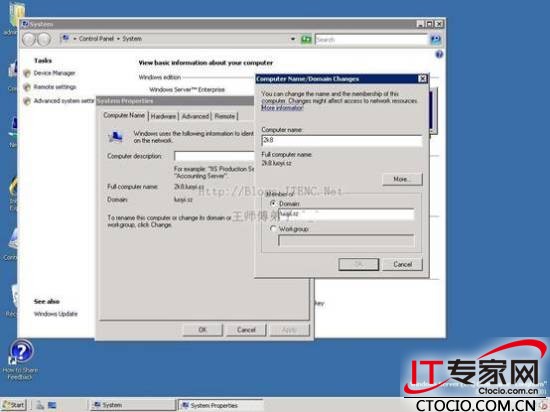Click the computer icon in System Properties
This screenshot has width=550, height=412.
(115, 136)
